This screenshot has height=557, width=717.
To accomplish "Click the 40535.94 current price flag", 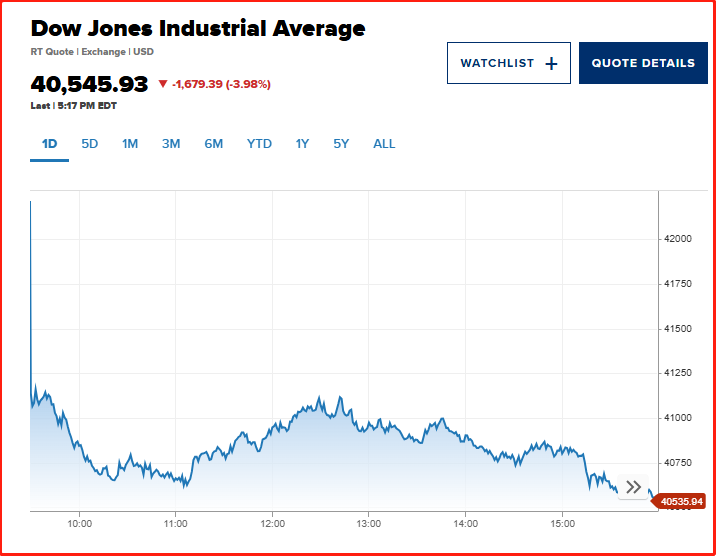I will (683, 502).
